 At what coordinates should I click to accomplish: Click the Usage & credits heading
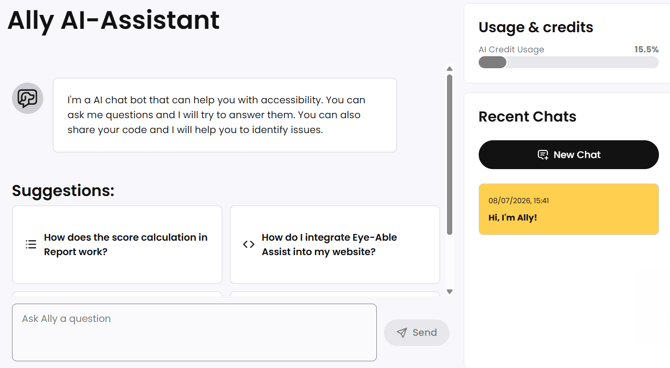pos(536,27)
